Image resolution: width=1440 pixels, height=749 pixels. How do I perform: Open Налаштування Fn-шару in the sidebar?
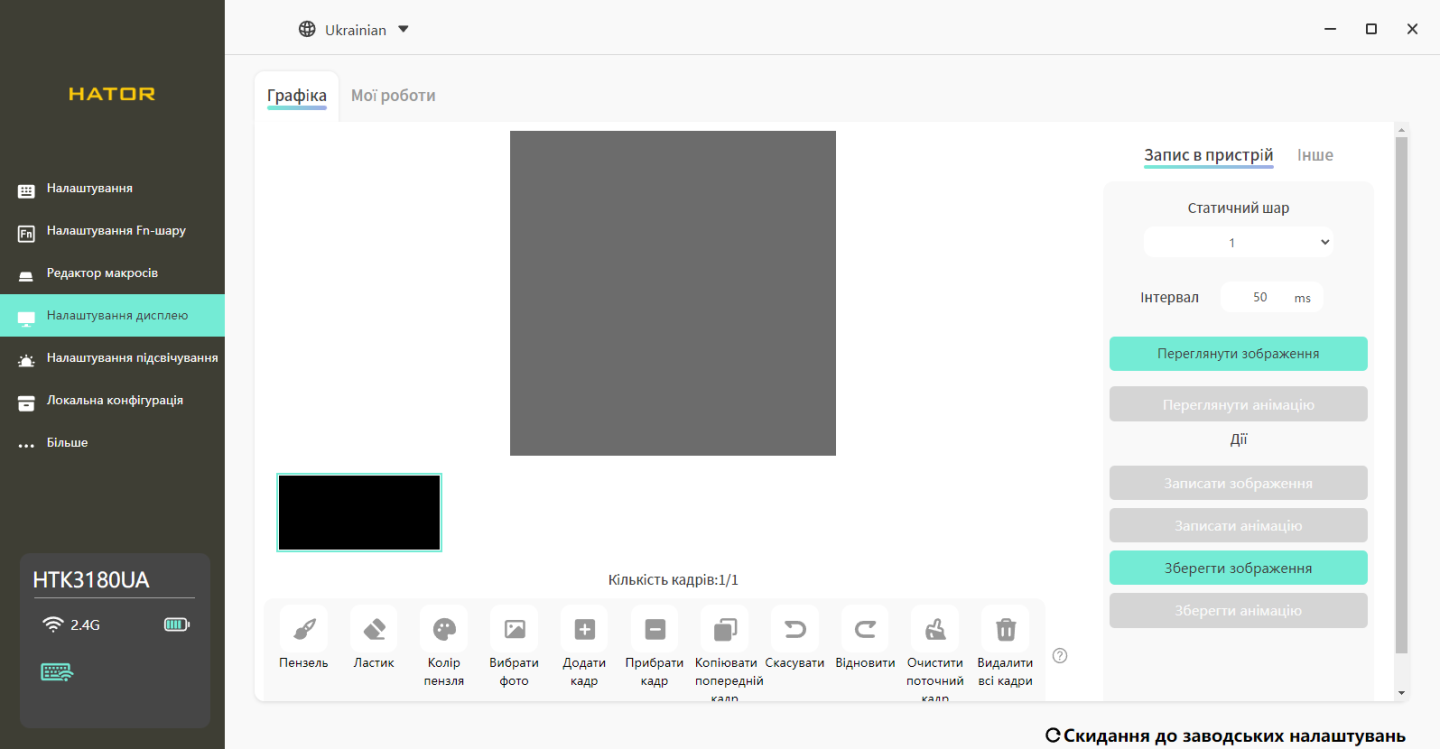[112, 231]
